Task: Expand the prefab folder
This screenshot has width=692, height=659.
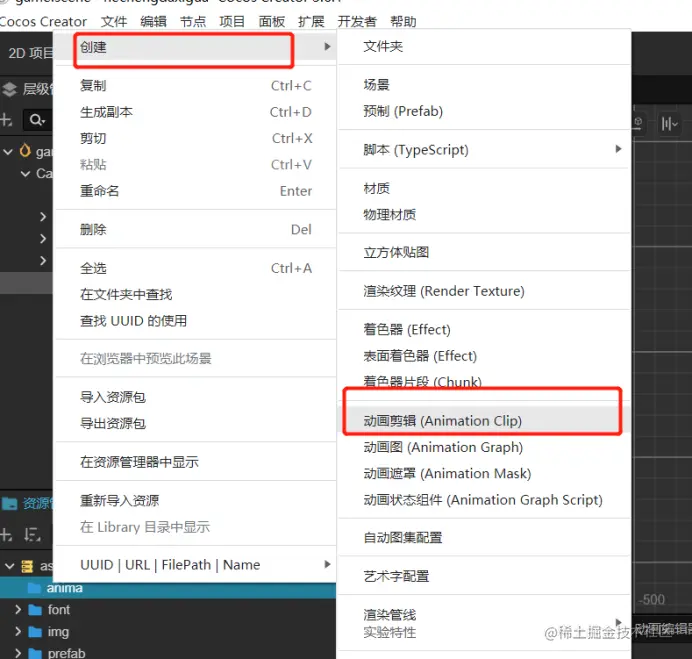Action: coord(18,653)
